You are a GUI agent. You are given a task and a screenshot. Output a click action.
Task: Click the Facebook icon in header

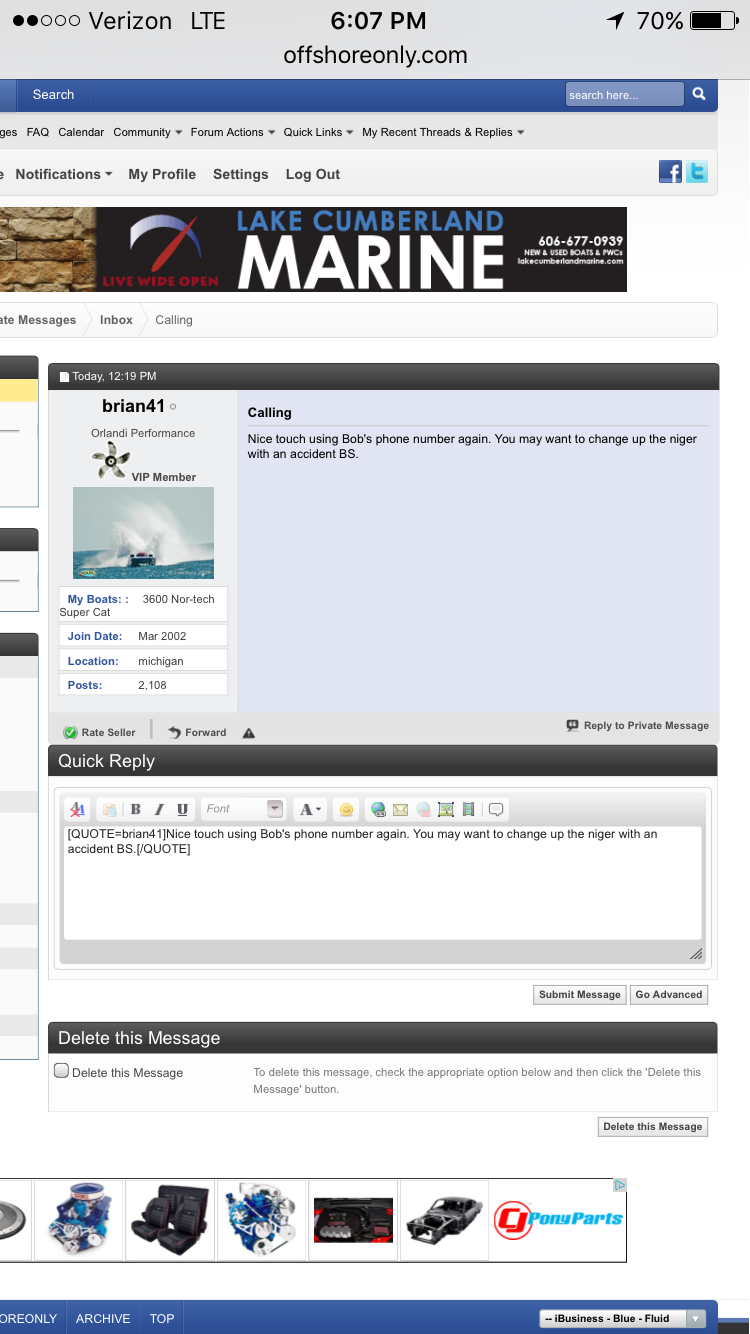(x=670, y=172)
